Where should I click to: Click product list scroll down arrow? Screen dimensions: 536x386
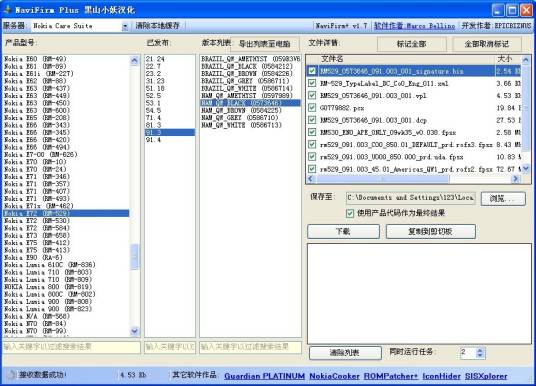135,331
